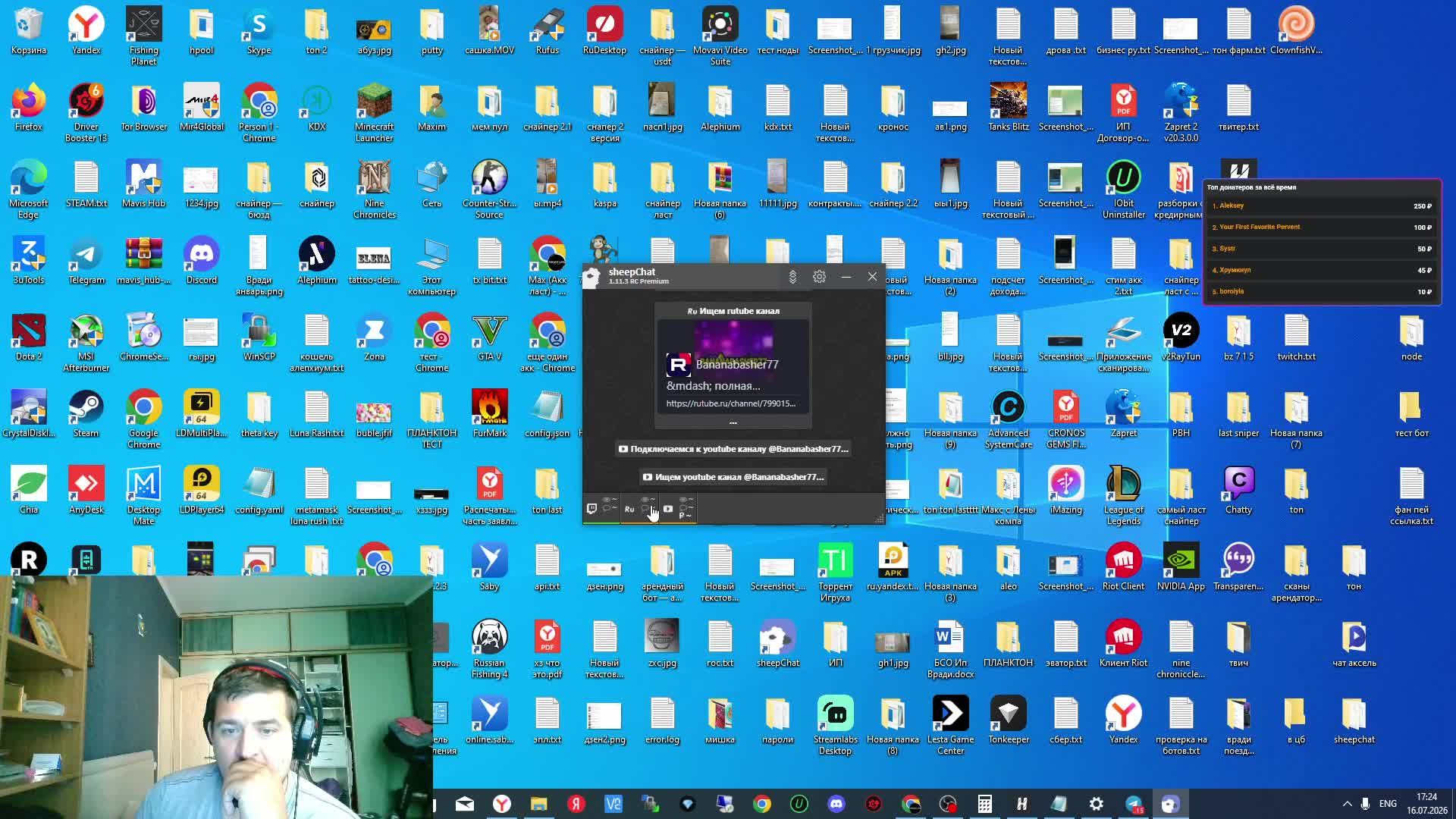Select donor row 'Your First Favorite Pervent'
Viewport: 1456px width, 819px height.
tap(1321, 227)
